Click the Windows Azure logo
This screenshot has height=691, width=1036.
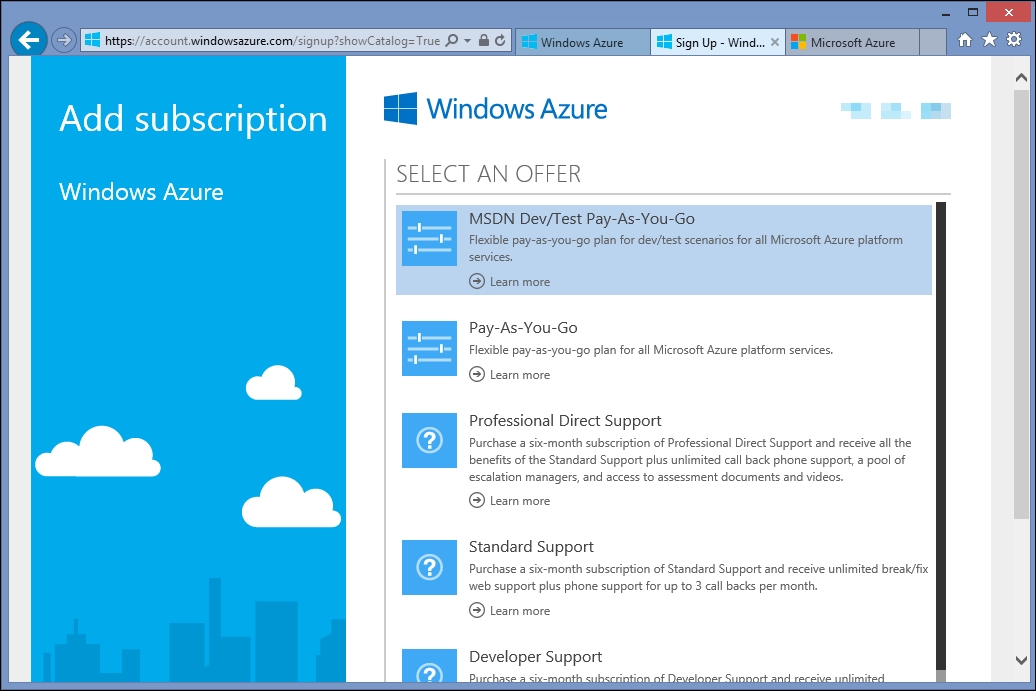[496, 109]
